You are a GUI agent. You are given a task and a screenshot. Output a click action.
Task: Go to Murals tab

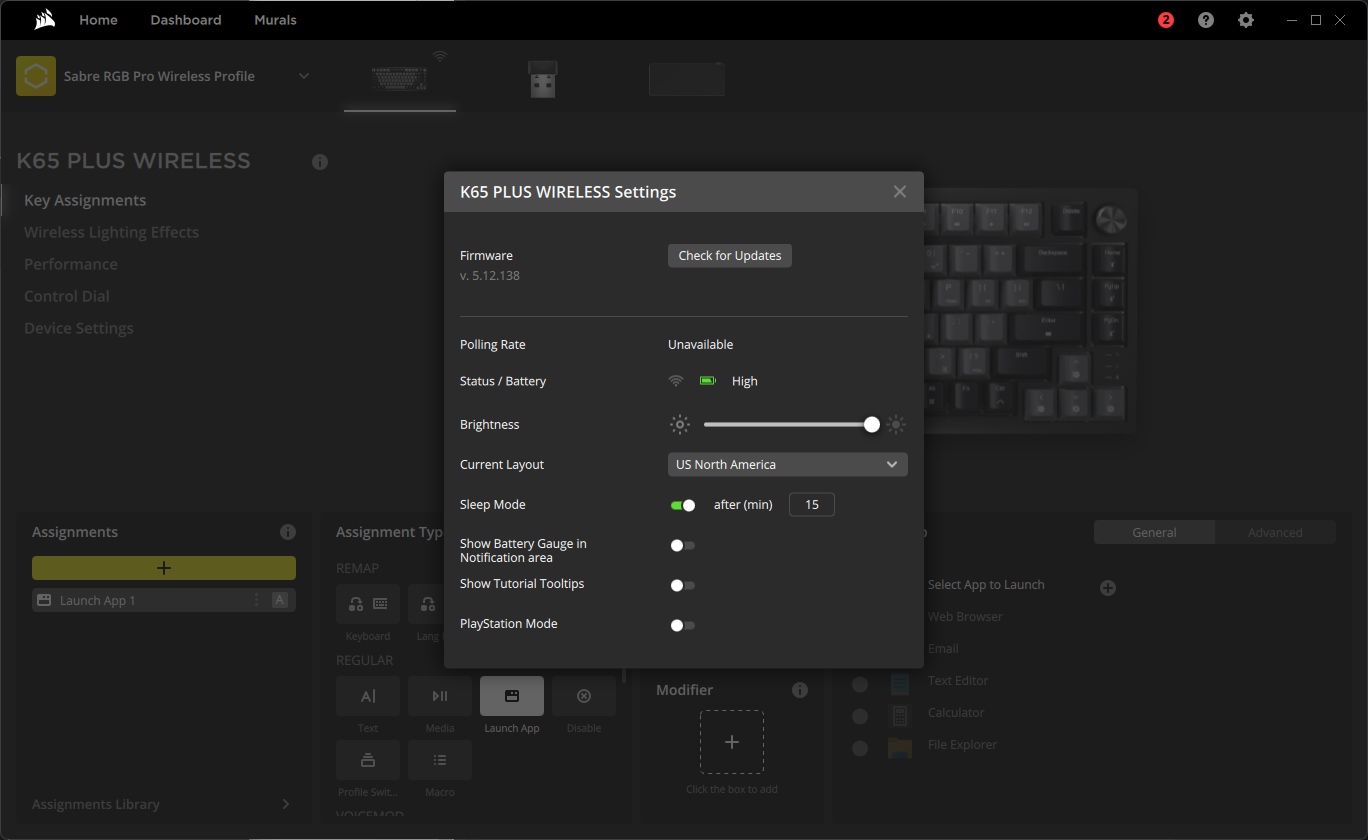tap(275, 20)
